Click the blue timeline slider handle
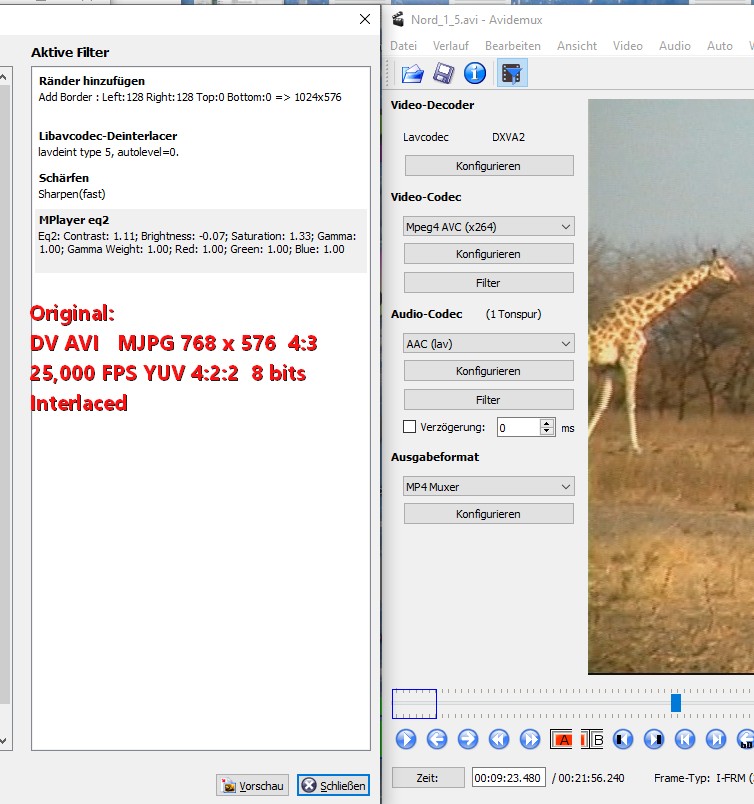 [x=676, y=703]
